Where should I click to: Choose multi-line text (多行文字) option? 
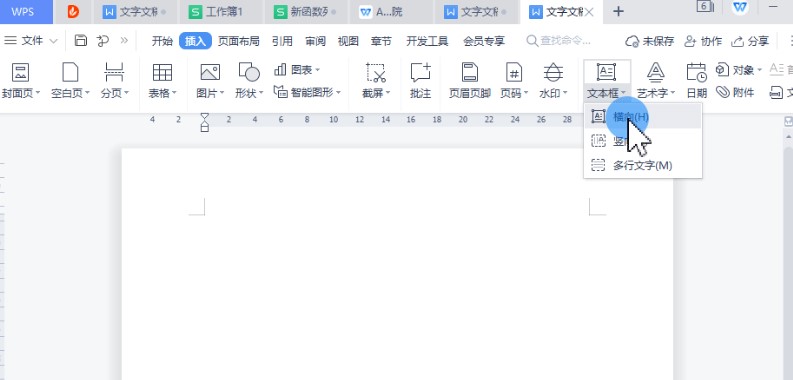[x=642, y=165]
